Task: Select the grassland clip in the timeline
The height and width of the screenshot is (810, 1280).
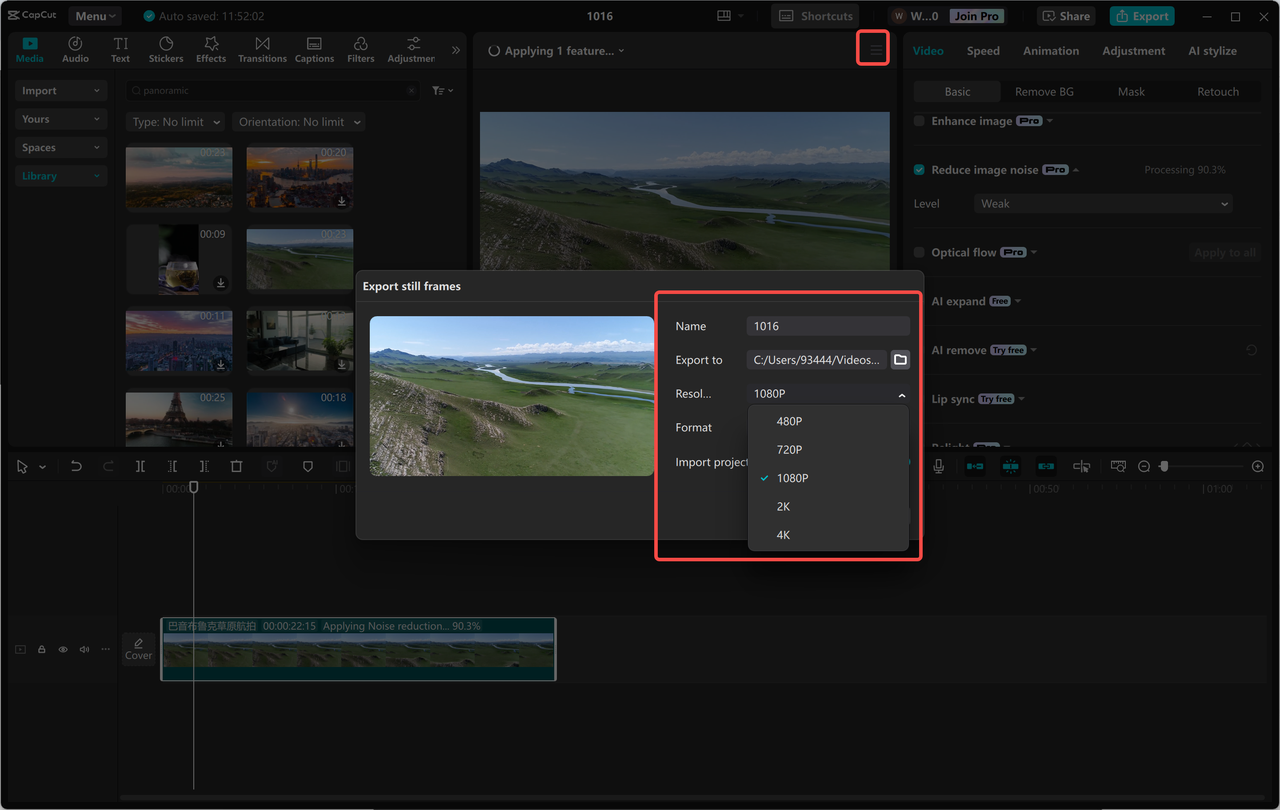Action: click(x=358, y=650)
